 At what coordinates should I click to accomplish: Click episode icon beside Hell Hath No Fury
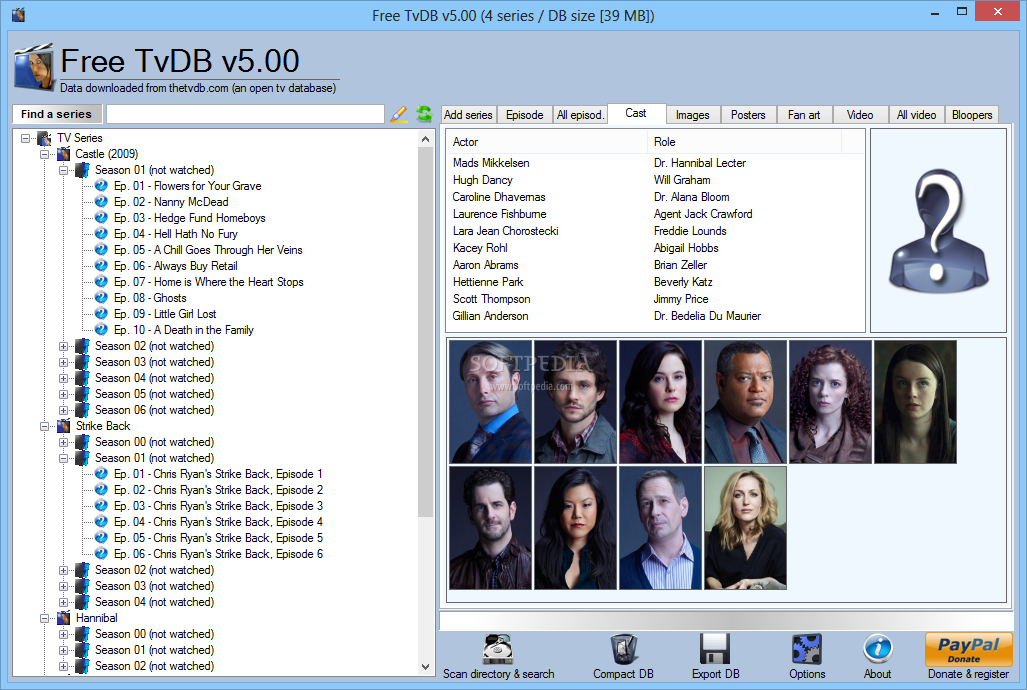click(x=101, y=234)
